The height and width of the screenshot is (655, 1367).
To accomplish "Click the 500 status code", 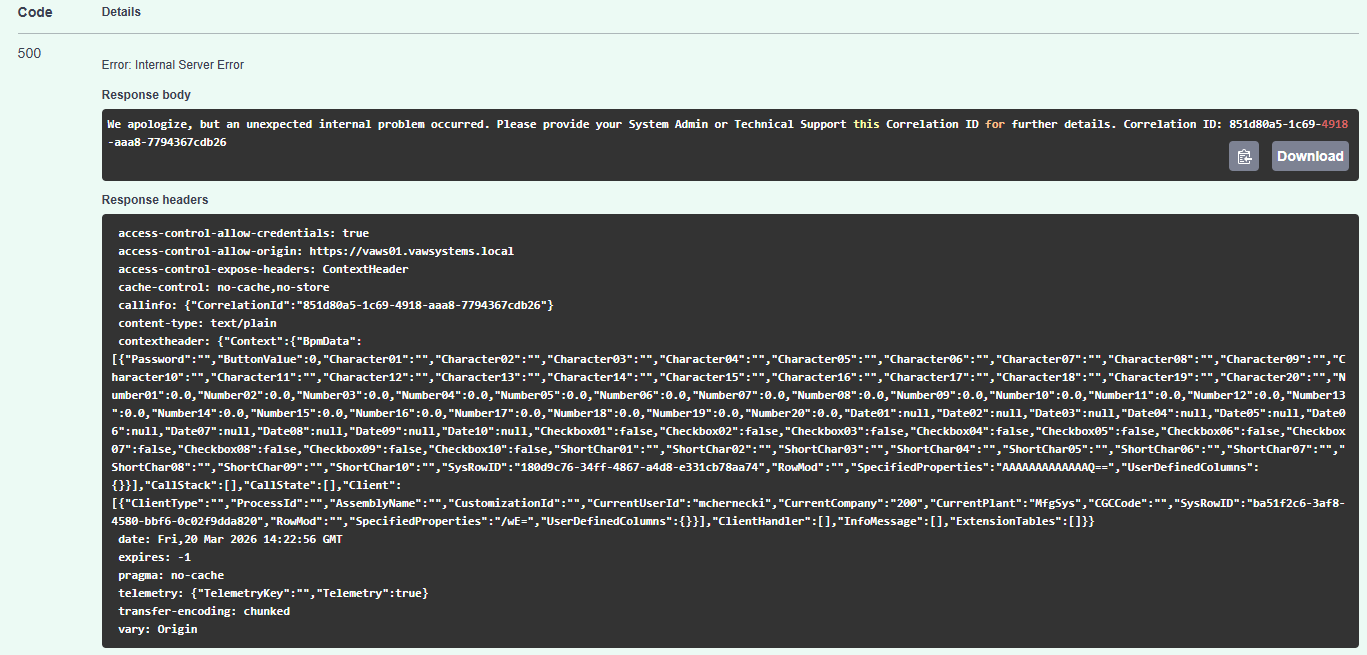I will [30, 53].
